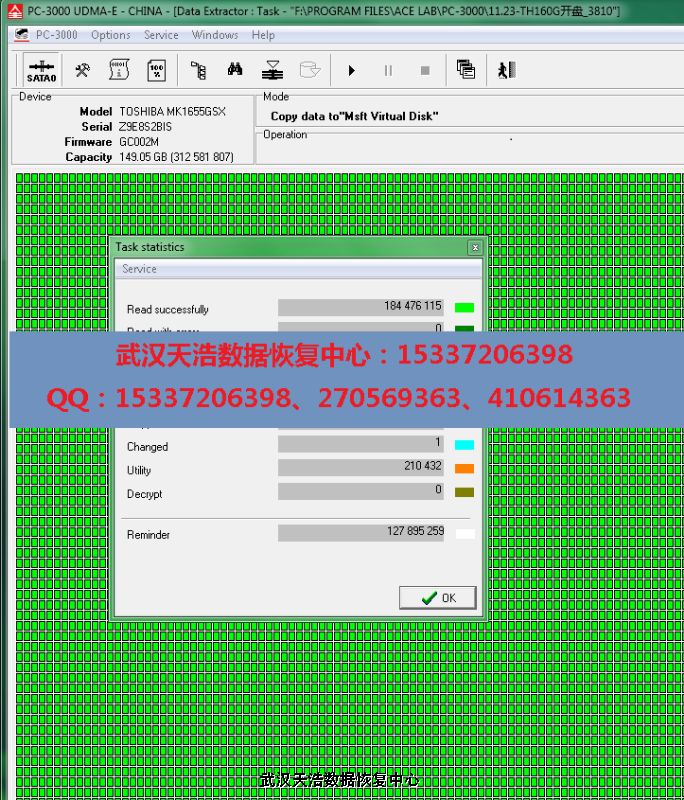Close the Task statistics dialog
The height and width of the screenshot is (800, 684).
[474, 247]
